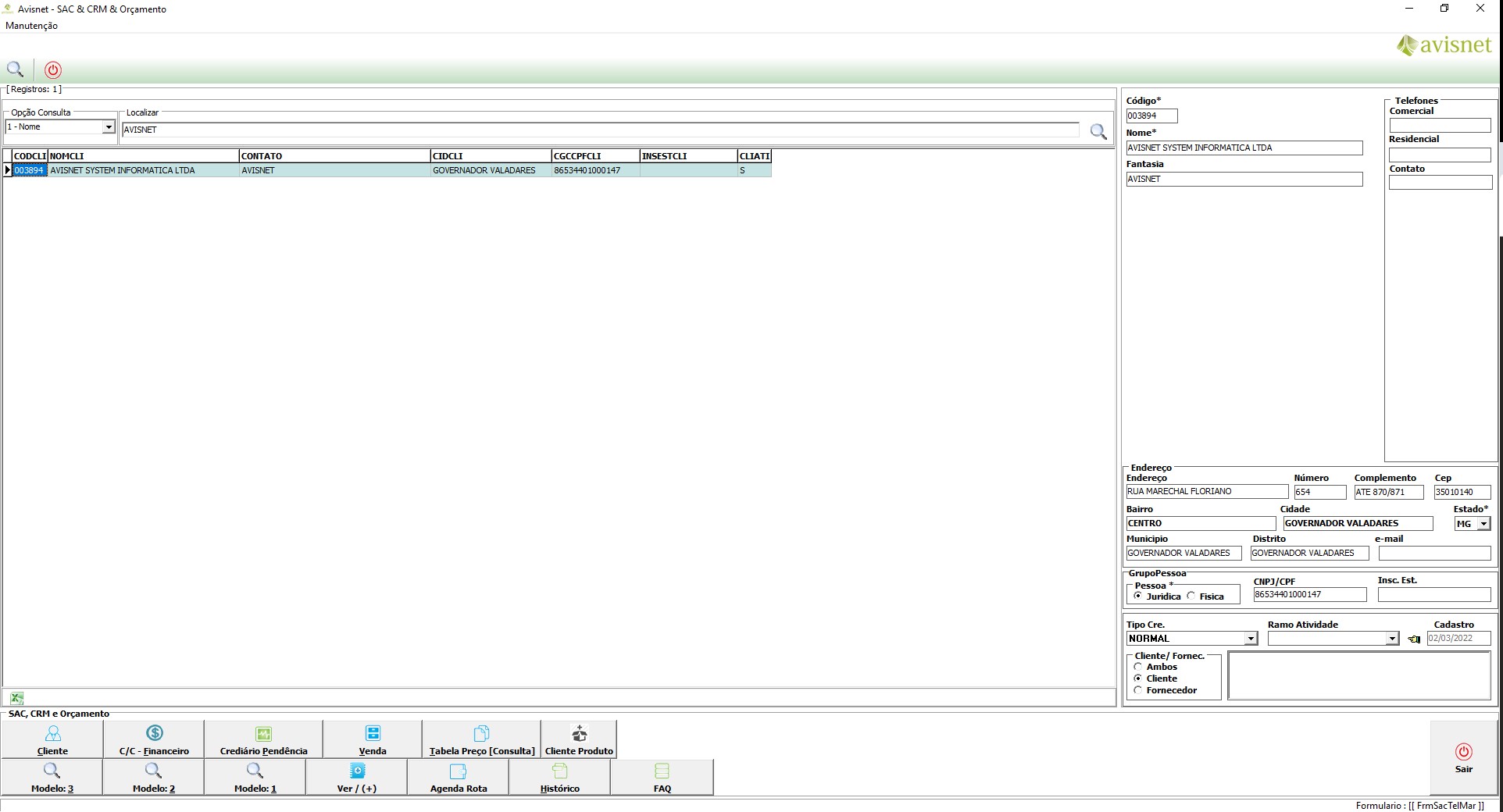Choose the Fornecedor radio option

pos(1138,690)
